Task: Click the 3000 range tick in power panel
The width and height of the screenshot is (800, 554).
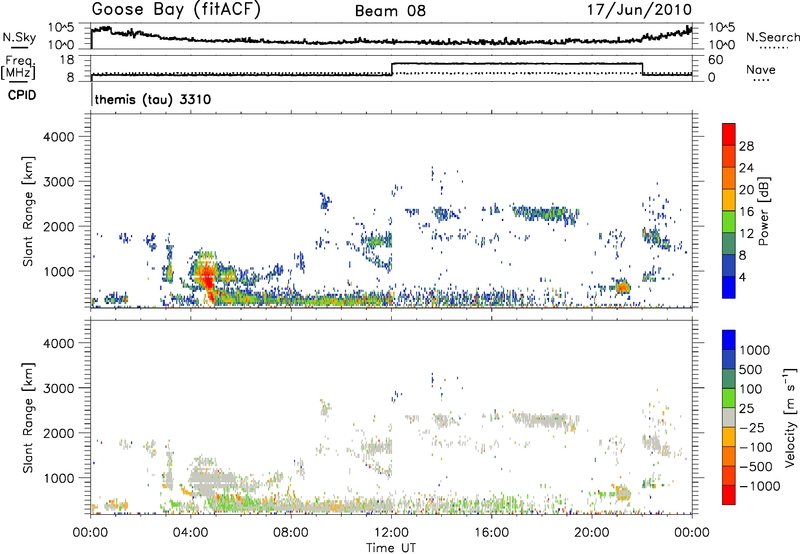Action: [58, 182]
